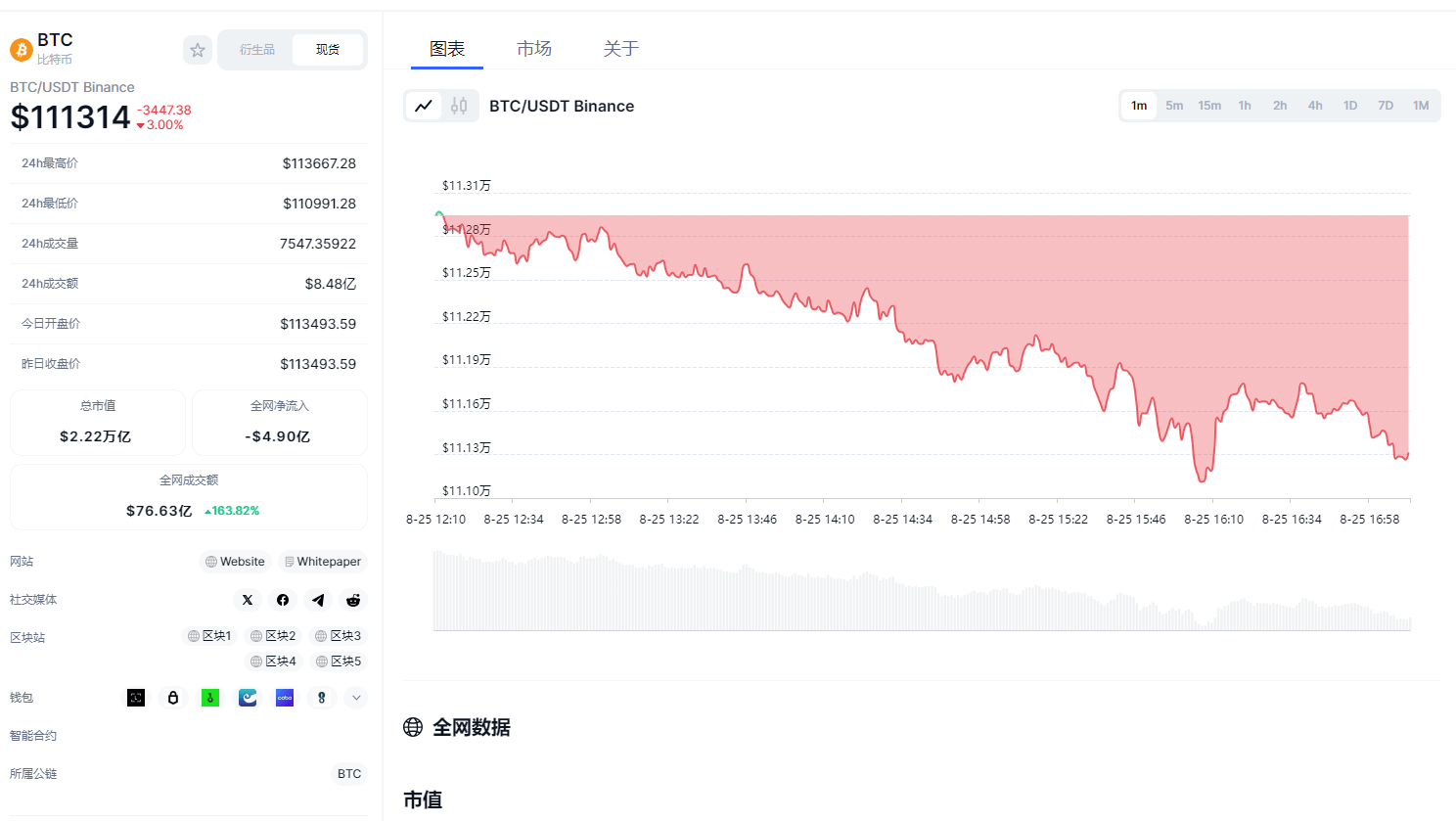The height and width of the screenshot is (821, 1456).
Task: Open the Telegram social link
Action: pos(318,600)
